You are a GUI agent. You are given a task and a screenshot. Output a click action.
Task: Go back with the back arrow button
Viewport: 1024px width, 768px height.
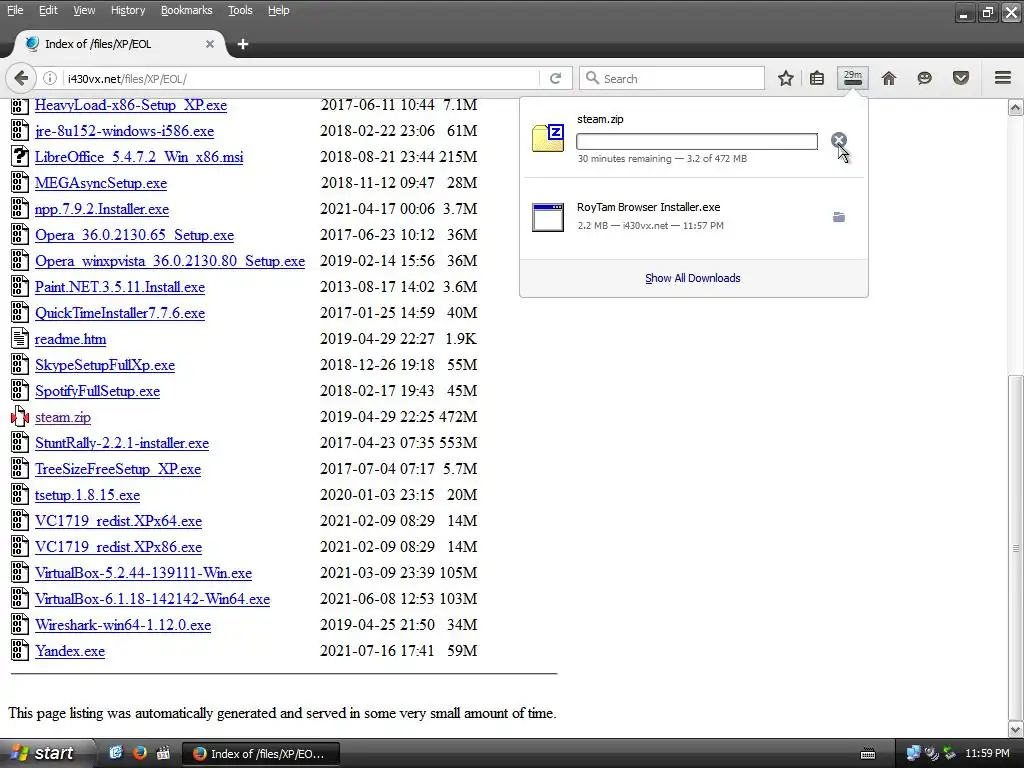pyautogui.click(x=21, y=78)
